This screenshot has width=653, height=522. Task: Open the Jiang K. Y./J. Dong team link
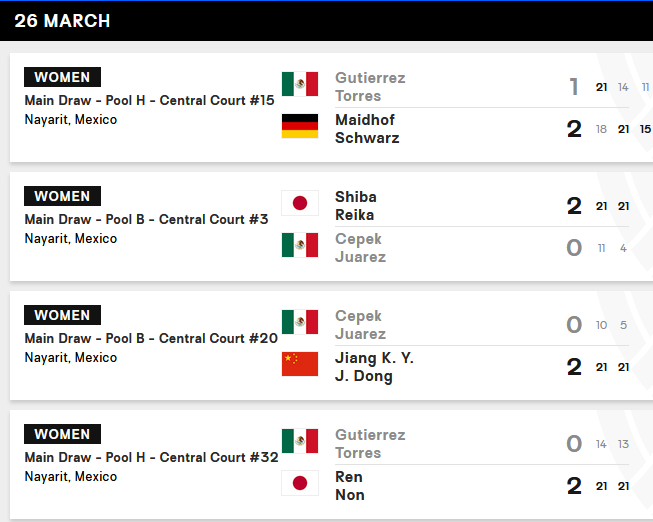[x=373, y=367]
